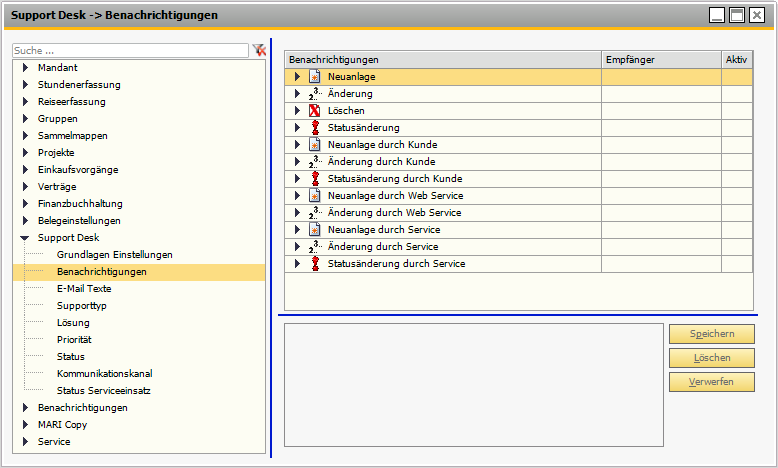Expand the Projekte tree node
This screenshot has width=778, height=468.
click(25, 152)
